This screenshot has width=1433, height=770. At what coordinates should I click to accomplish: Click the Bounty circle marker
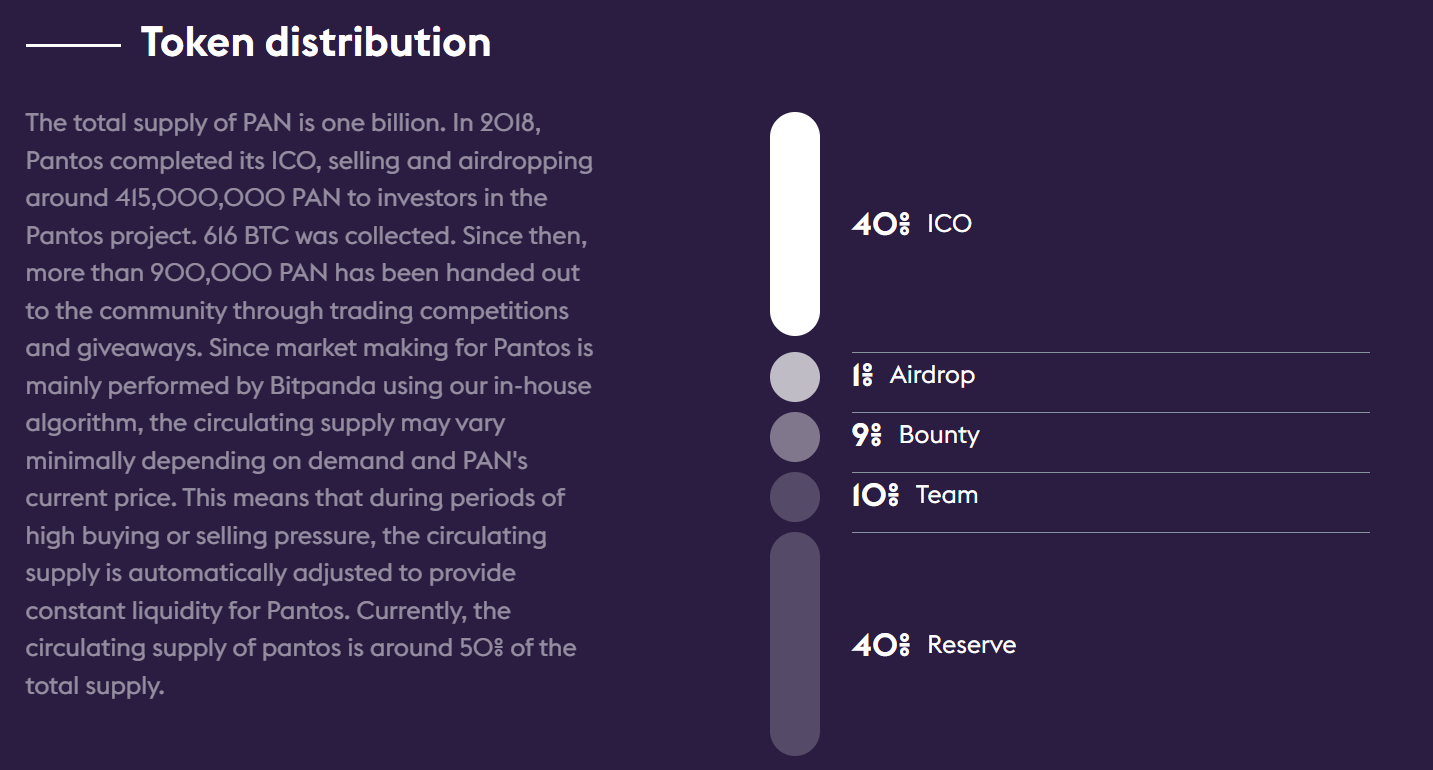coord(795,437)
